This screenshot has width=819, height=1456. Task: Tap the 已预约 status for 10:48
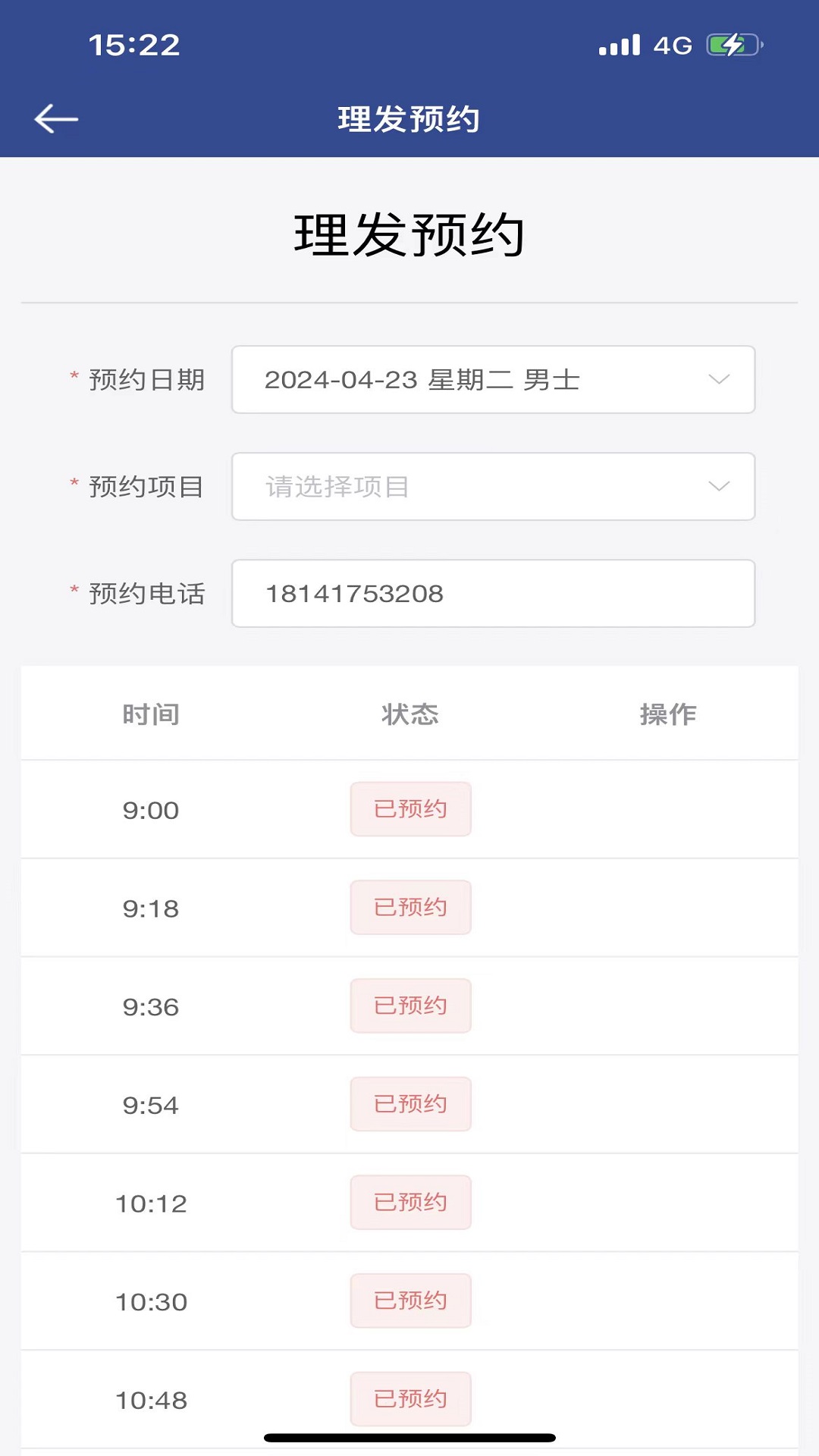point(410,1399)
